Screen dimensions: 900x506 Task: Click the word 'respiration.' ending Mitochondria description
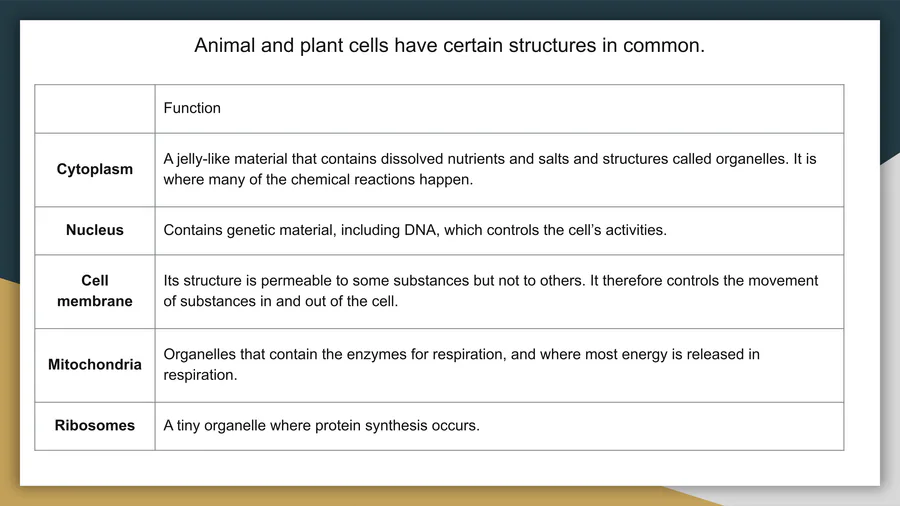pyautogui.click(x=200, y=375)
